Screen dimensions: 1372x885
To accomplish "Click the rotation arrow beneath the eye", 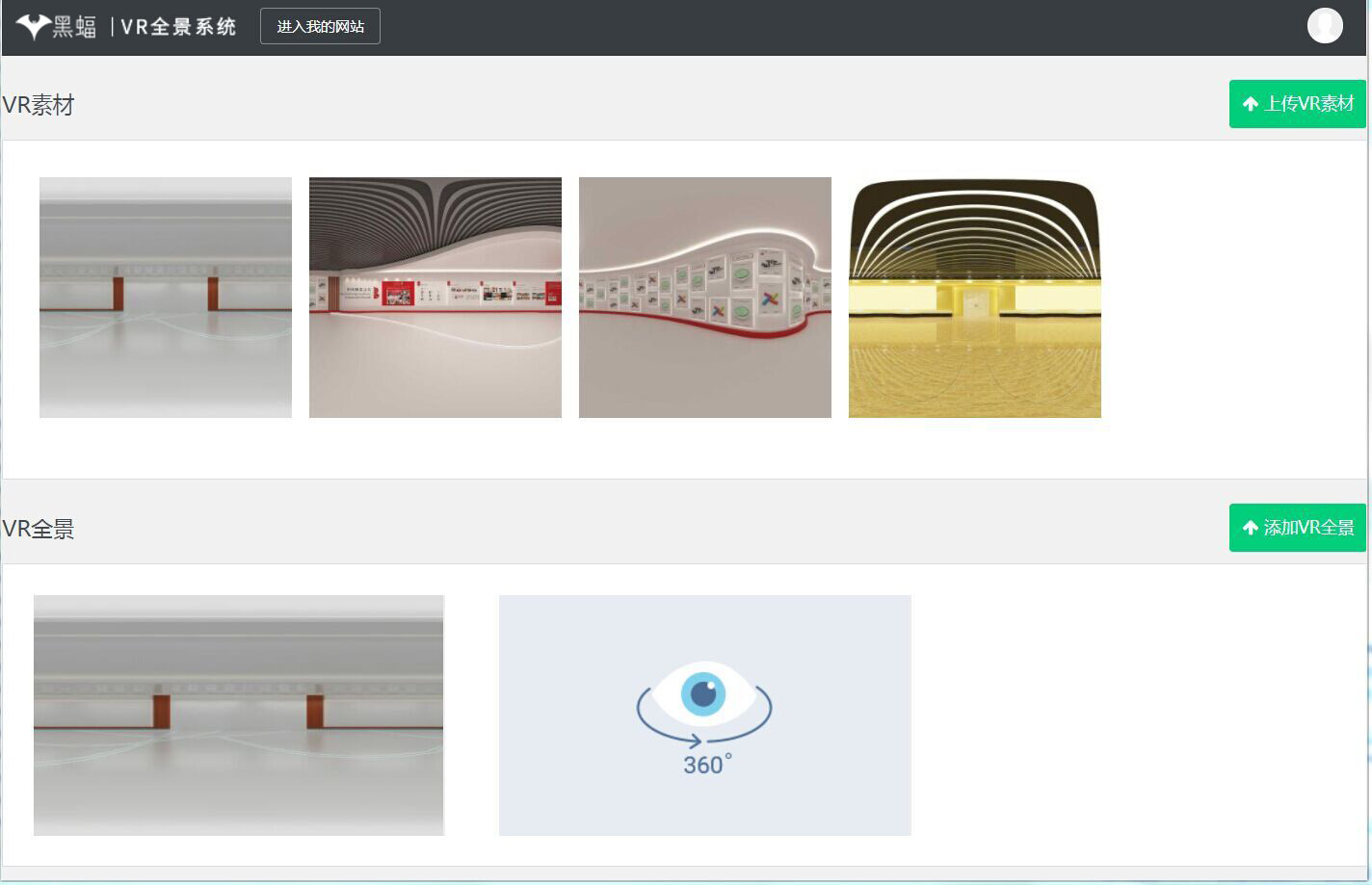I will coord(694,740).
